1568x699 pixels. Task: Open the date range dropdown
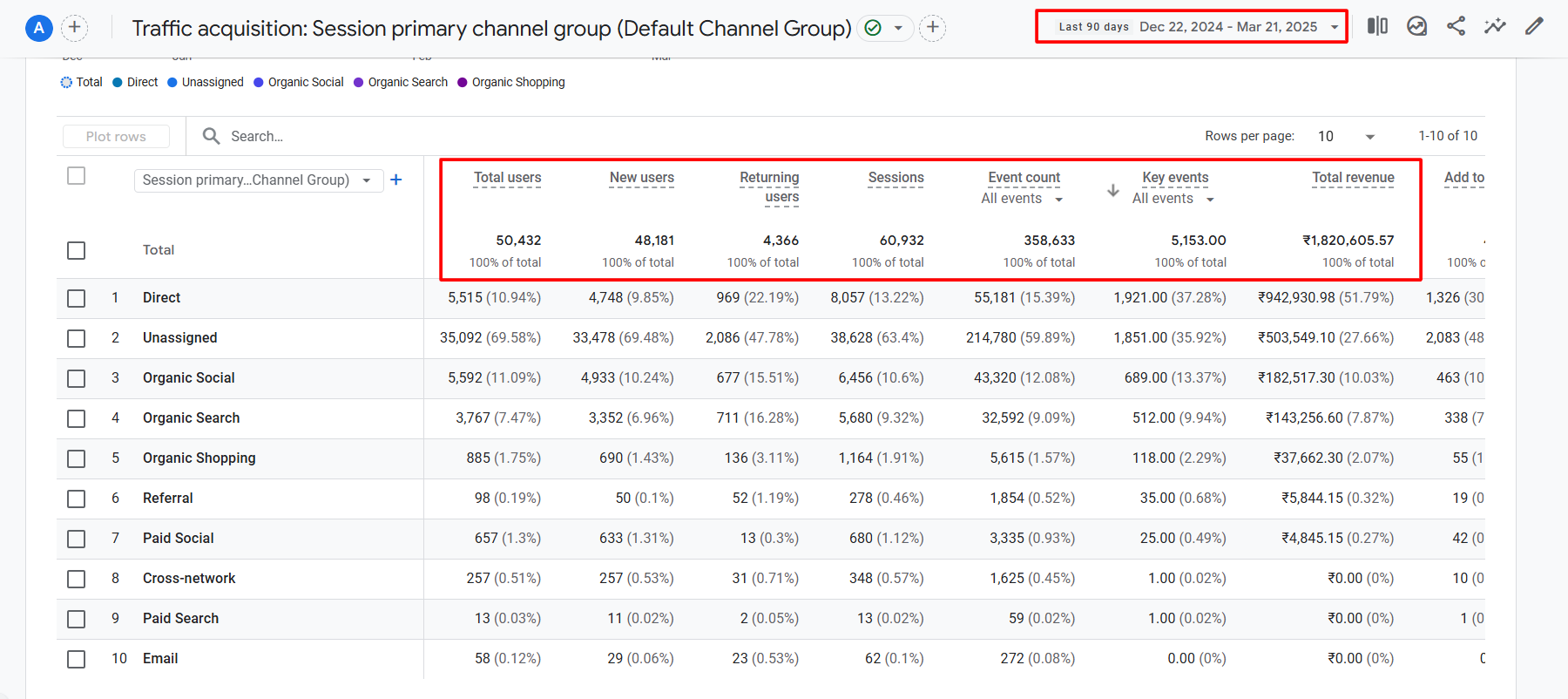(x=1191, y=27)
